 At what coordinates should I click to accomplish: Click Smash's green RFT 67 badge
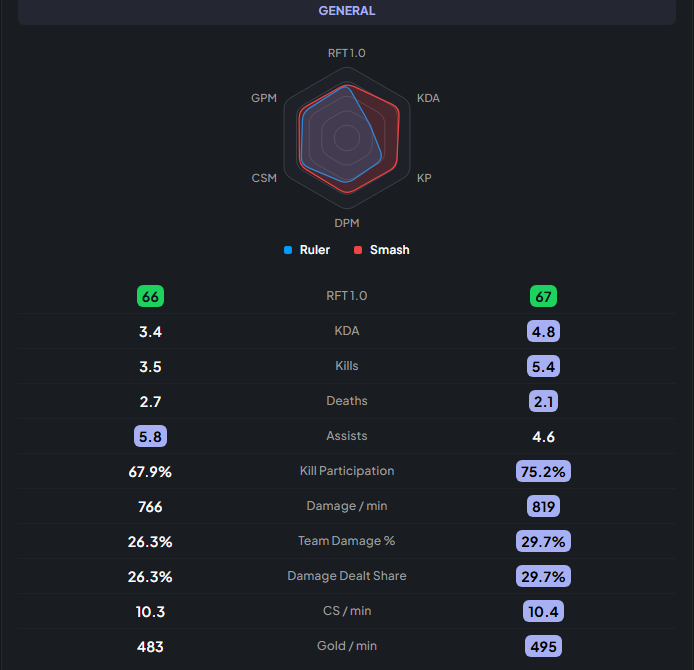coord(544,296)
